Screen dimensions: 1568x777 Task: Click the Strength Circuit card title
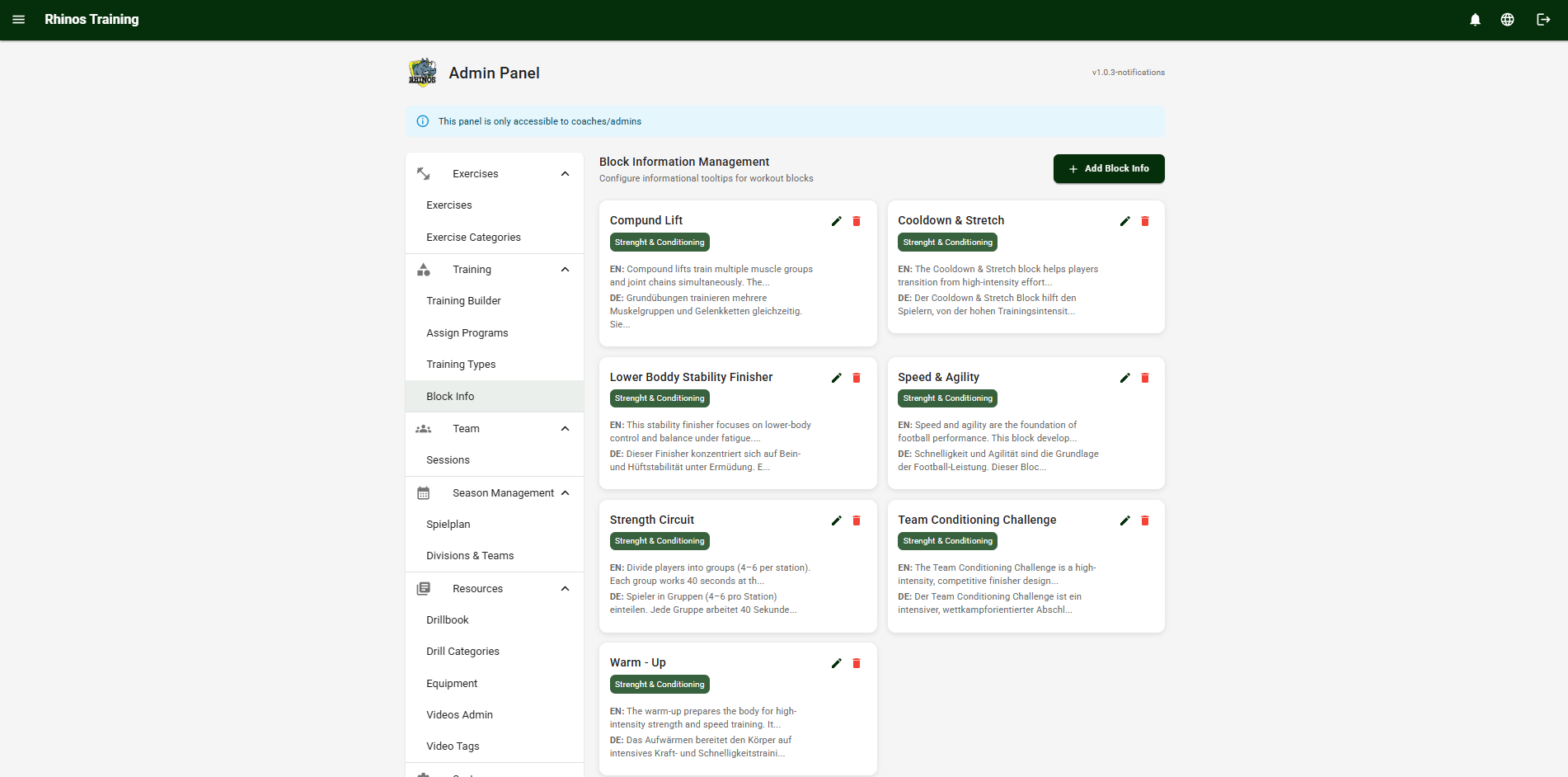[652, 520]
